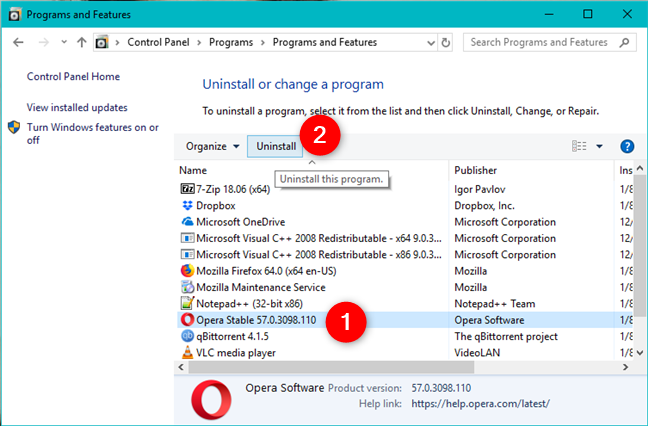Click the VideoLAN publisher cell
Screen dimensions: 648x426
click(477, 352)
